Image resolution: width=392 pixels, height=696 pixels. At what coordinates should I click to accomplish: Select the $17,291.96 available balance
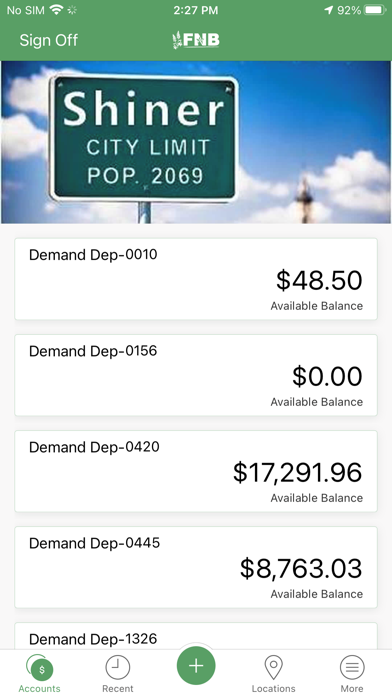point(297,472)
